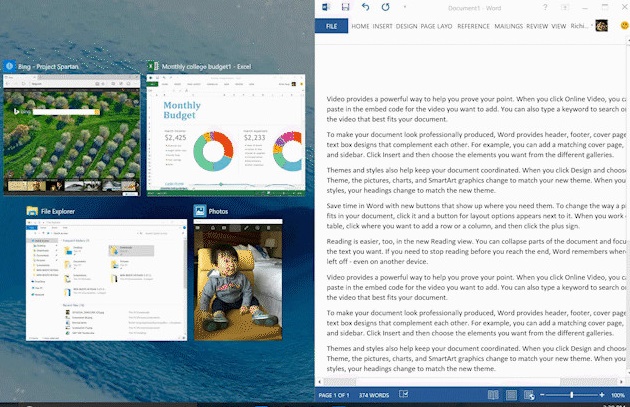Click the 374 WORDS count in status bar
Image resolution: width=630 pixels, height=407 pixels.
click(x=374, y=395)
